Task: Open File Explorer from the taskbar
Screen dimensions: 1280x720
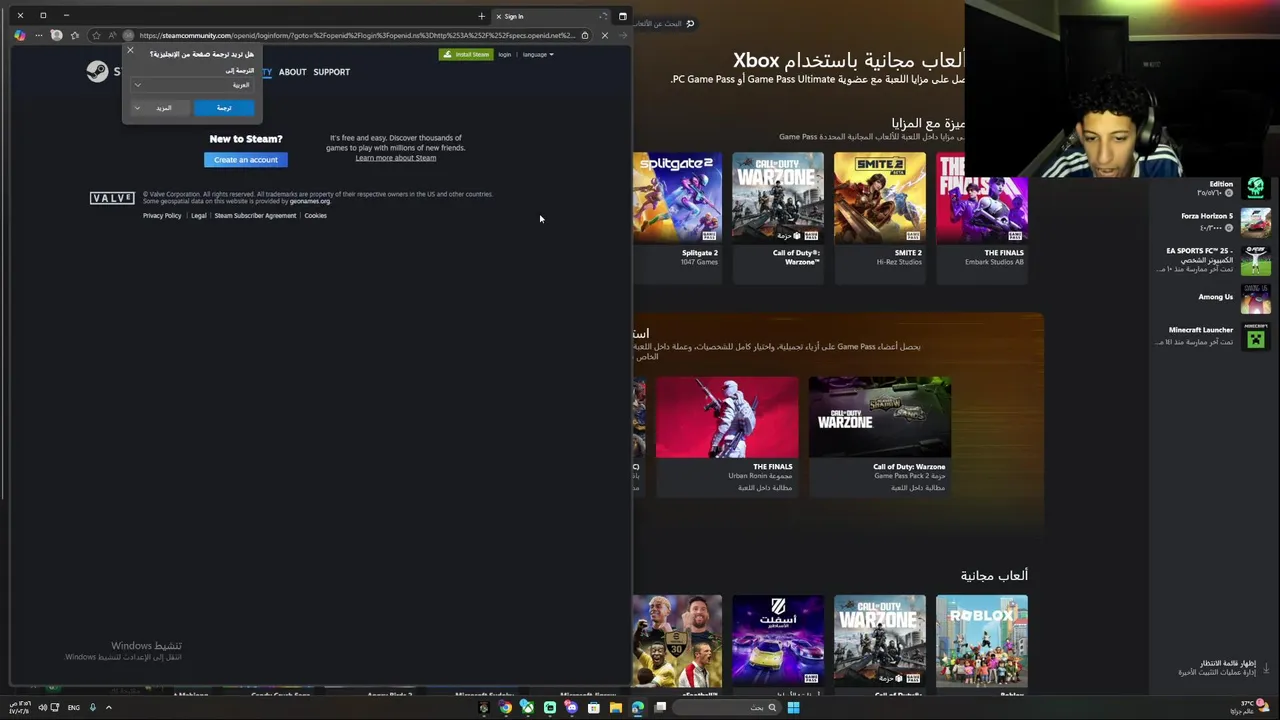Action: 616,707
